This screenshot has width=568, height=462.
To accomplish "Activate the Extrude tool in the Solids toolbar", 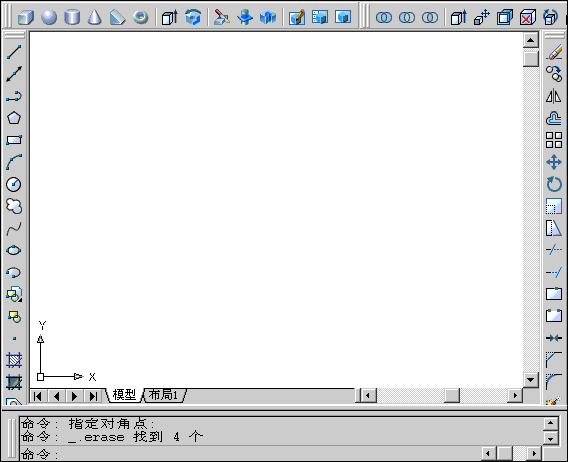I will [x=170, y=17].
